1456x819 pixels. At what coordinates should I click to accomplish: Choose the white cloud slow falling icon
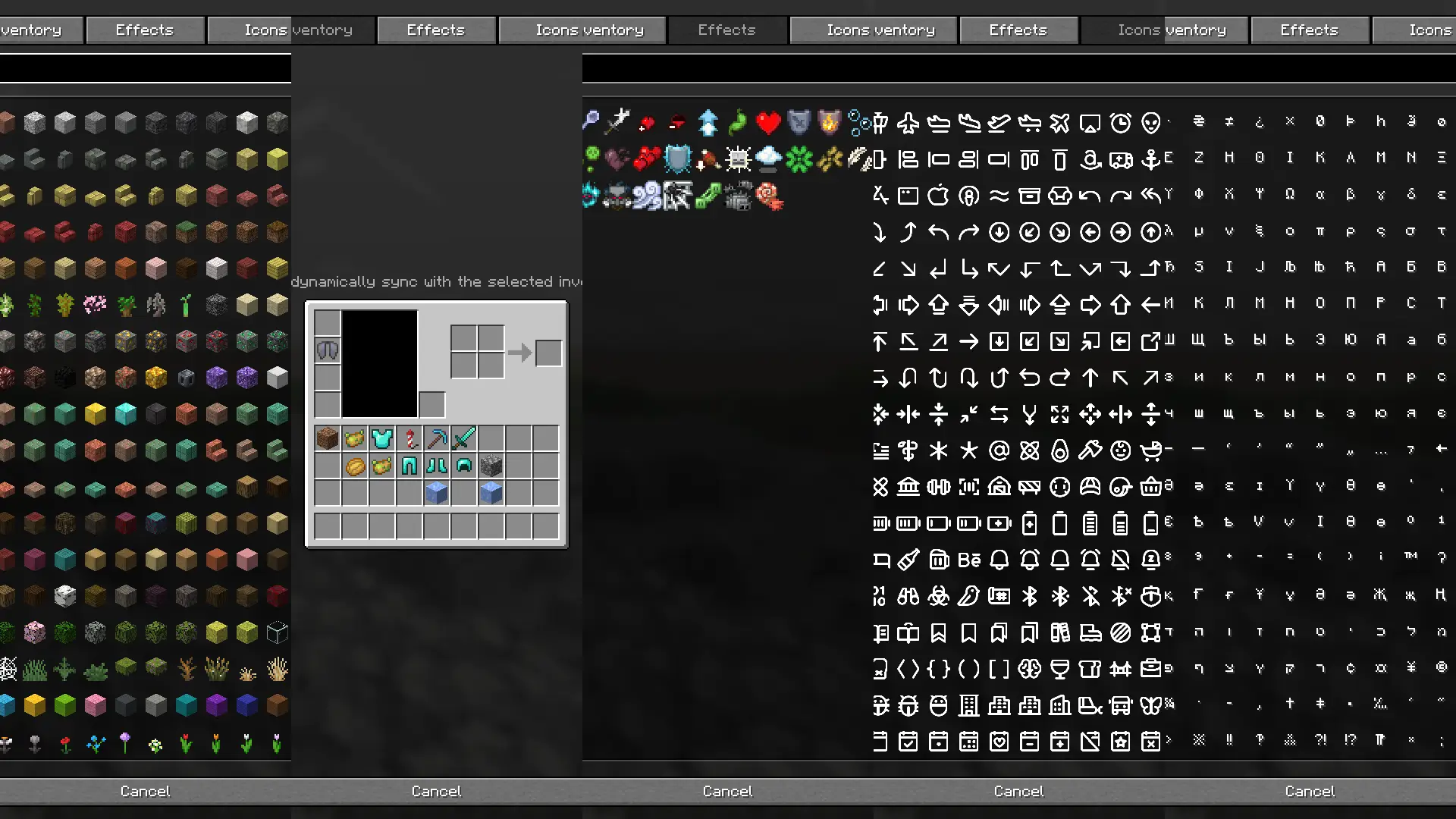click(768, 158)
